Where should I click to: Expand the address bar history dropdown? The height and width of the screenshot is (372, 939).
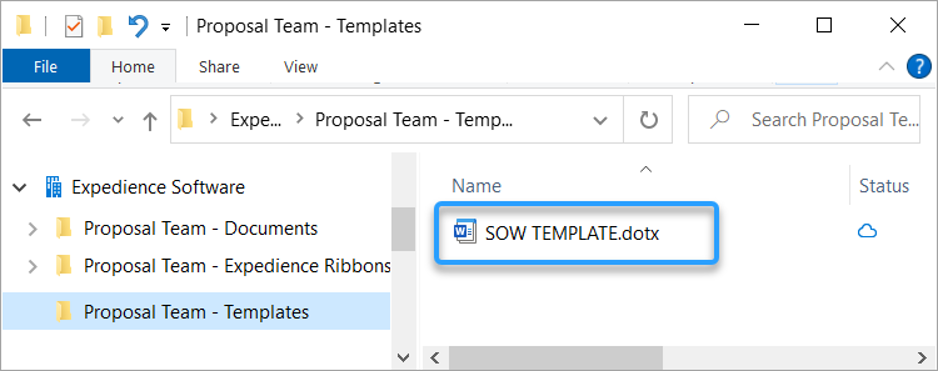click(x=599, y=120)
